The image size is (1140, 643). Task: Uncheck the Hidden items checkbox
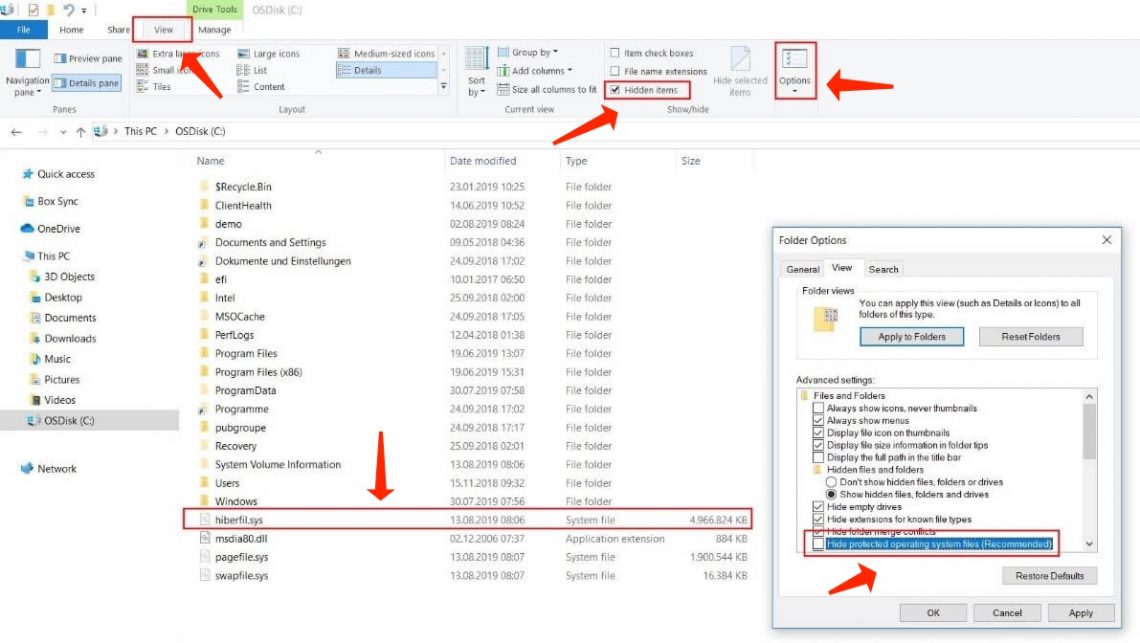coord(616,90)
